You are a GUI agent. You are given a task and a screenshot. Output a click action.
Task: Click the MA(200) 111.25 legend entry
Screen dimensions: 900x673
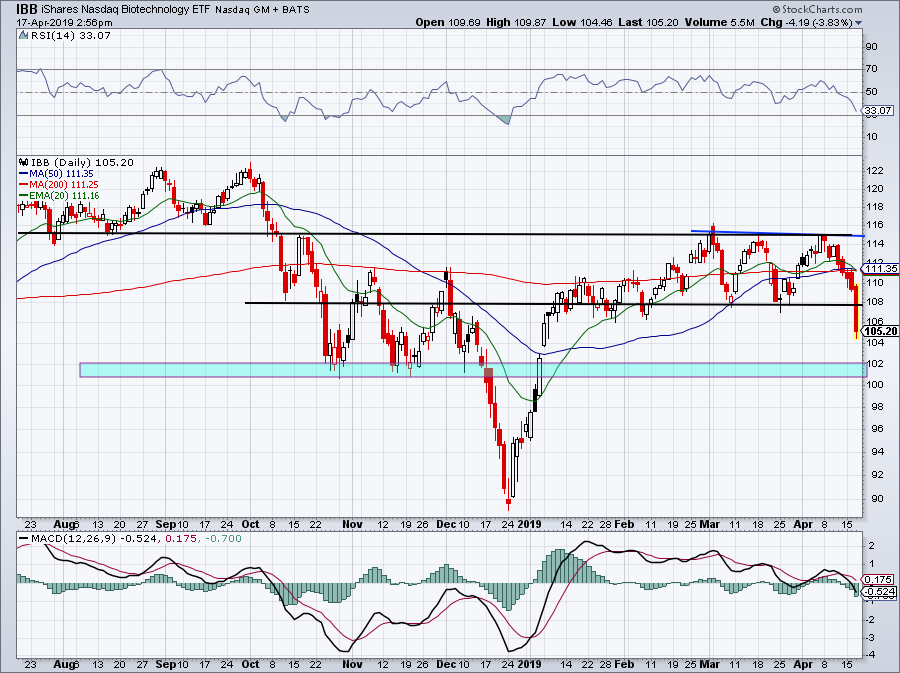click(x=59, y=184)
